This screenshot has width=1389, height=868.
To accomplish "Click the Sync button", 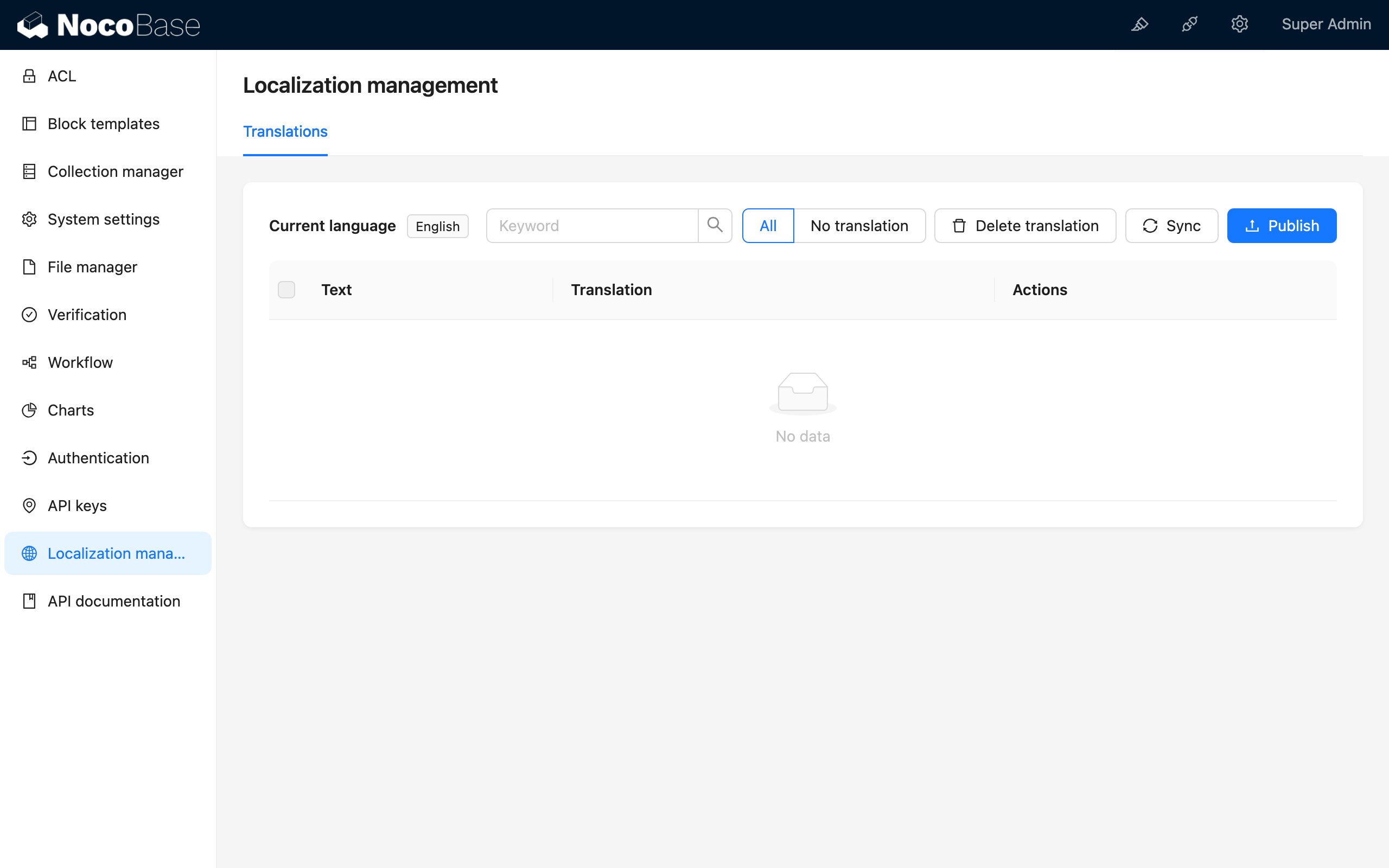I will point(1171,226).
